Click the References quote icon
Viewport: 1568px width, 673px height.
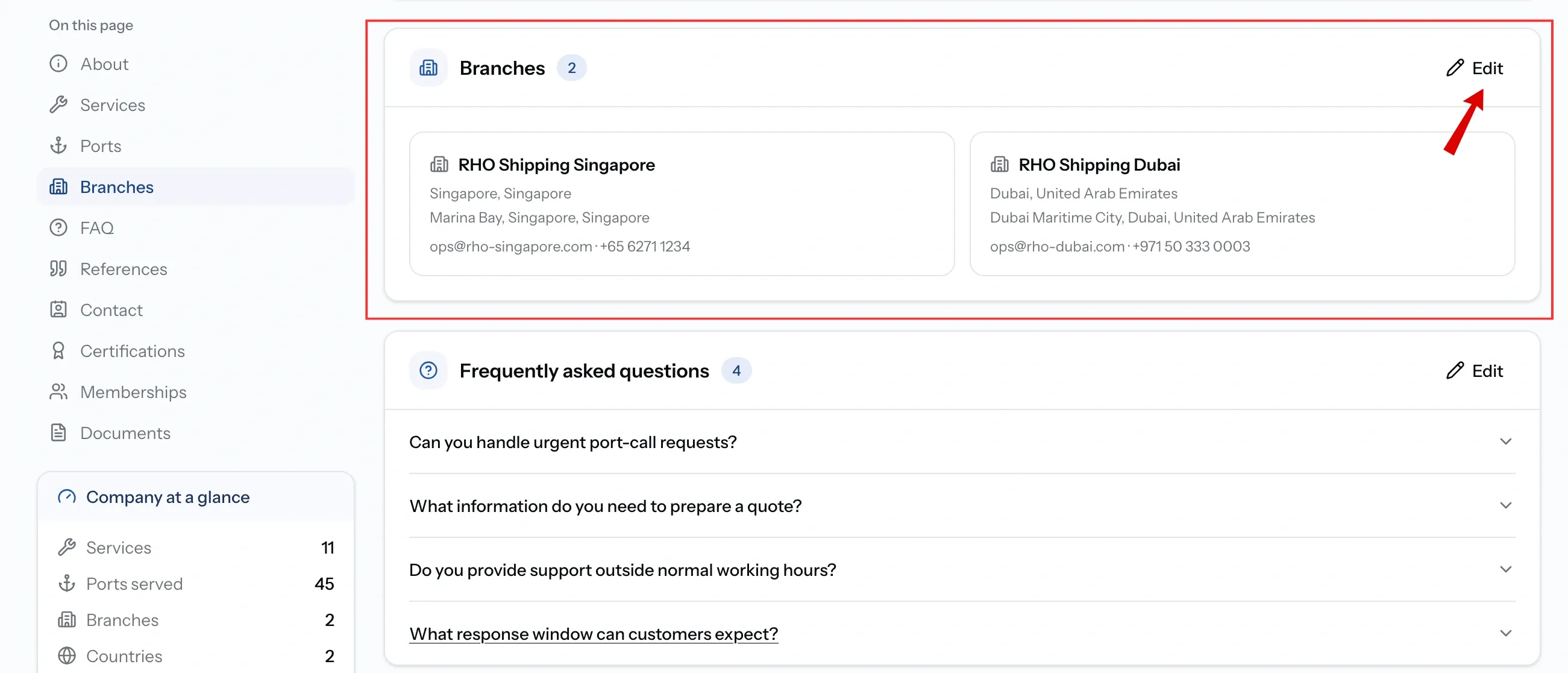[x=58, y=268]
